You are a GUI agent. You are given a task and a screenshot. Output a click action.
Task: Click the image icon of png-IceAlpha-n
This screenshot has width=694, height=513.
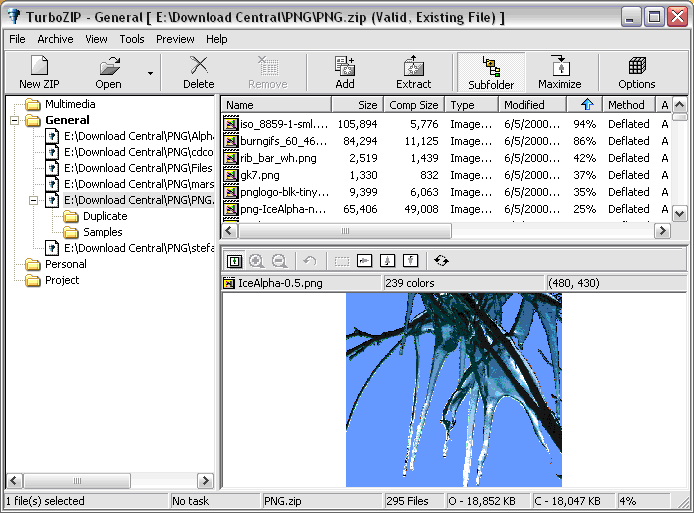coord(231,209)
